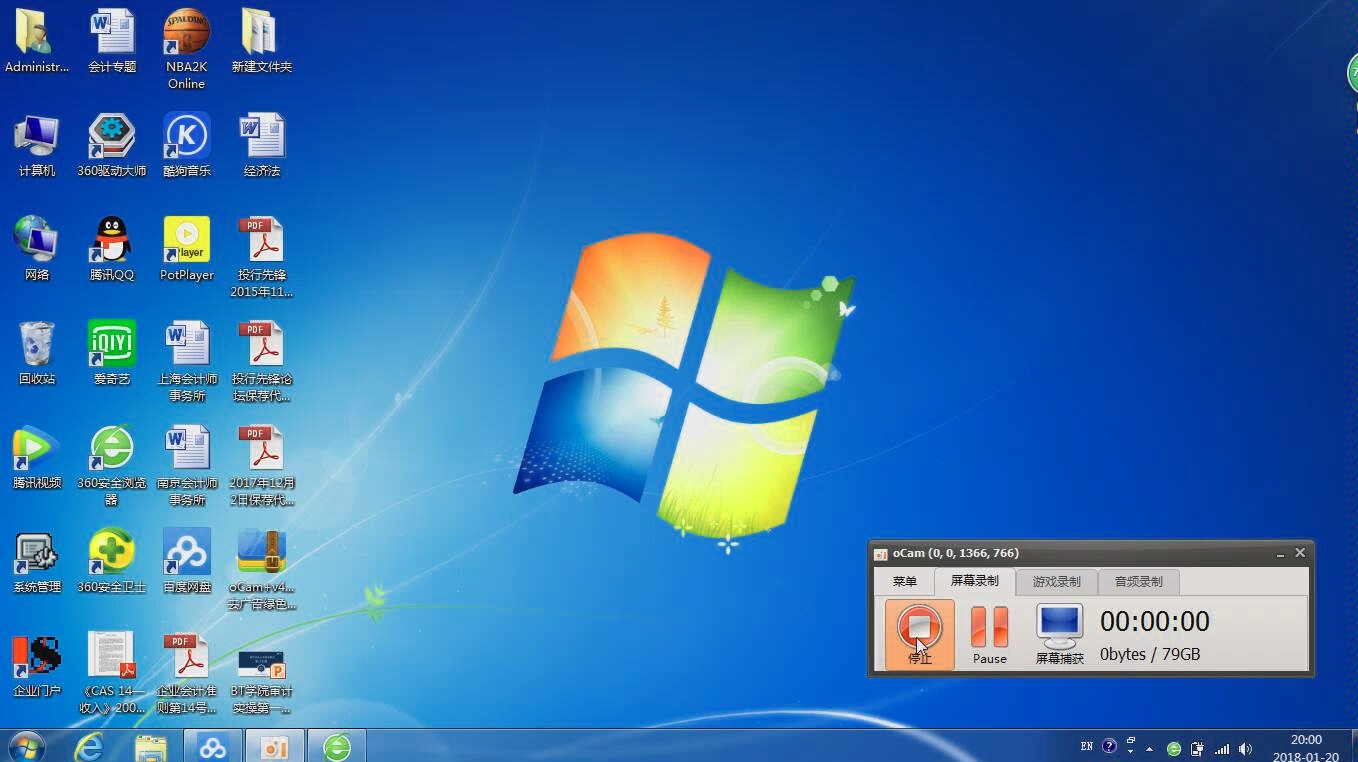Open the 网络 network icon
The width and height of the screenshot is (1358, 762).
pos(37,249)
